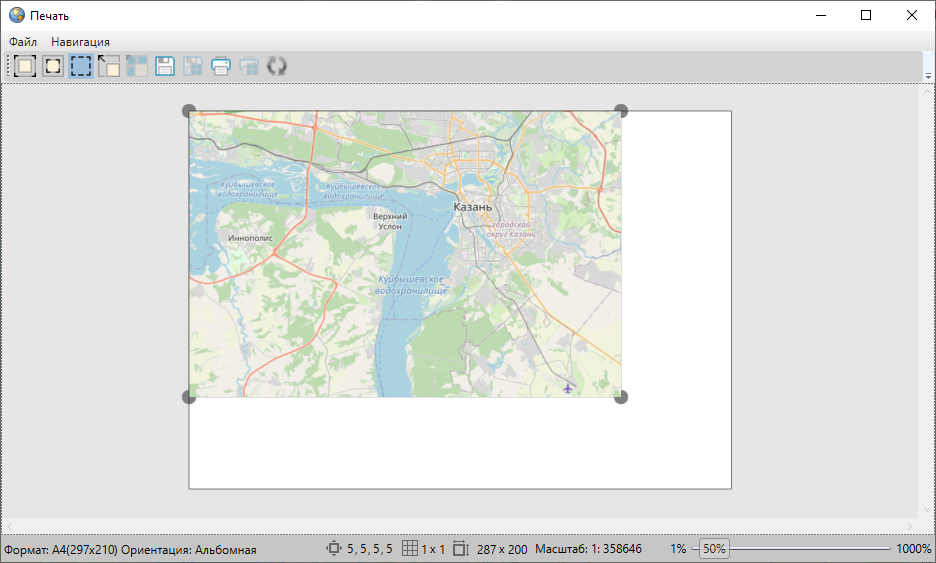
Task: Click the first page-frame toolbar icon
Action: coord(25,67)
